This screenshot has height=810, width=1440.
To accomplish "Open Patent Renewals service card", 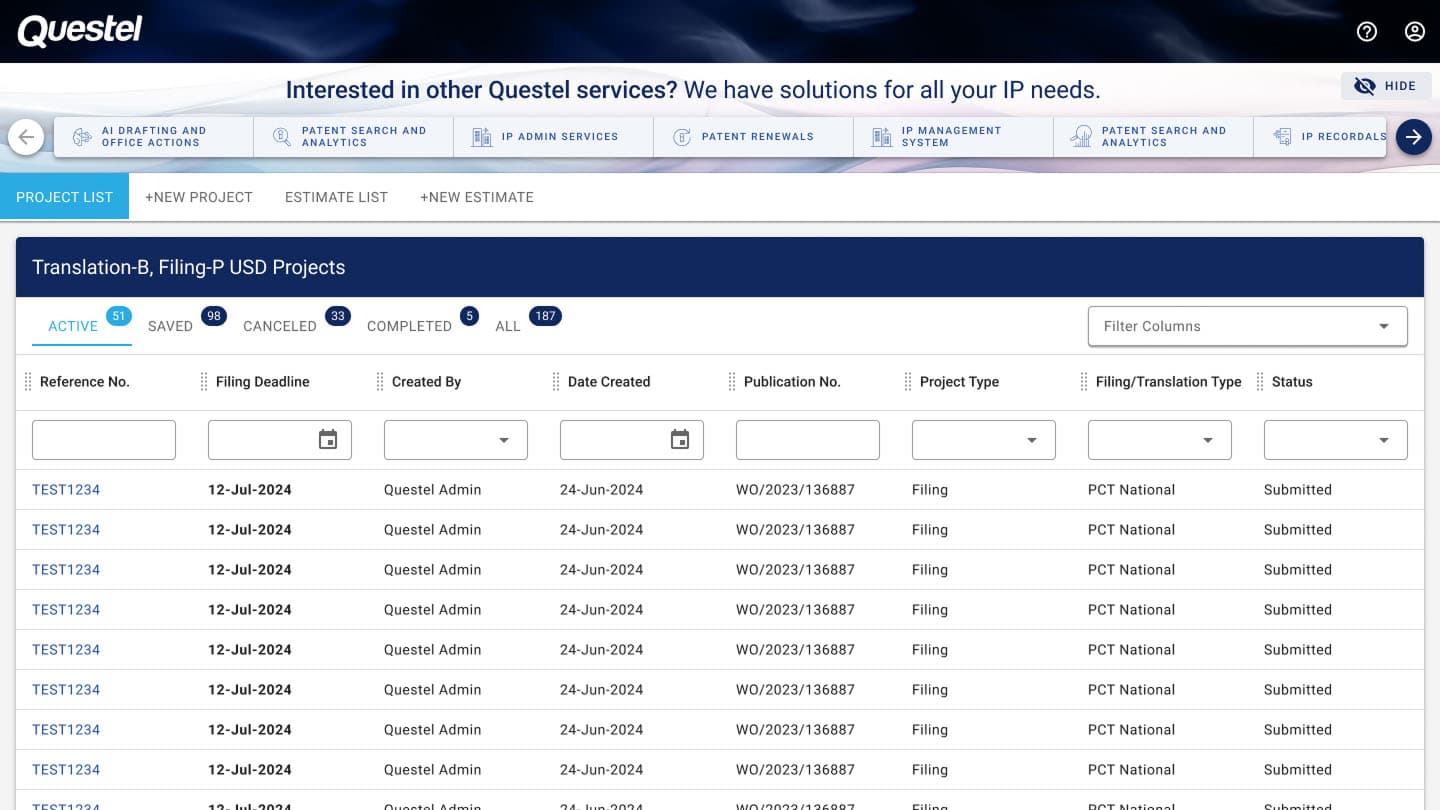I will click(x=753, y=137).
